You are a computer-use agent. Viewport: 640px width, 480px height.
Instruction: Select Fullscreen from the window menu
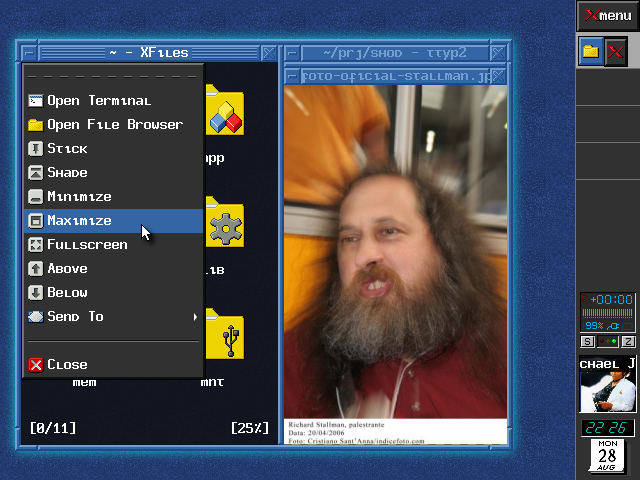pyautogui.click(x=87, y=244)
